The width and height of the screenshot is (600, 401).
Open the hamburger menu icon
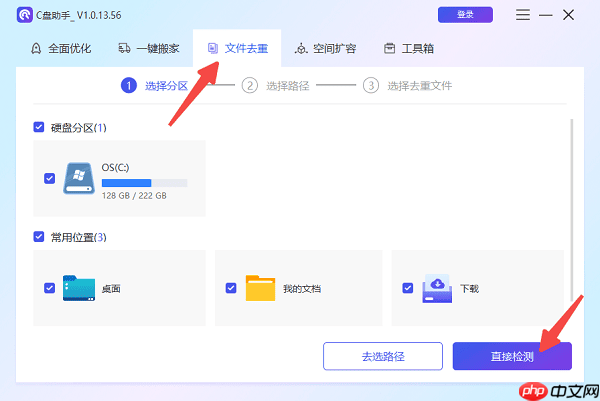tap(523, 15)
